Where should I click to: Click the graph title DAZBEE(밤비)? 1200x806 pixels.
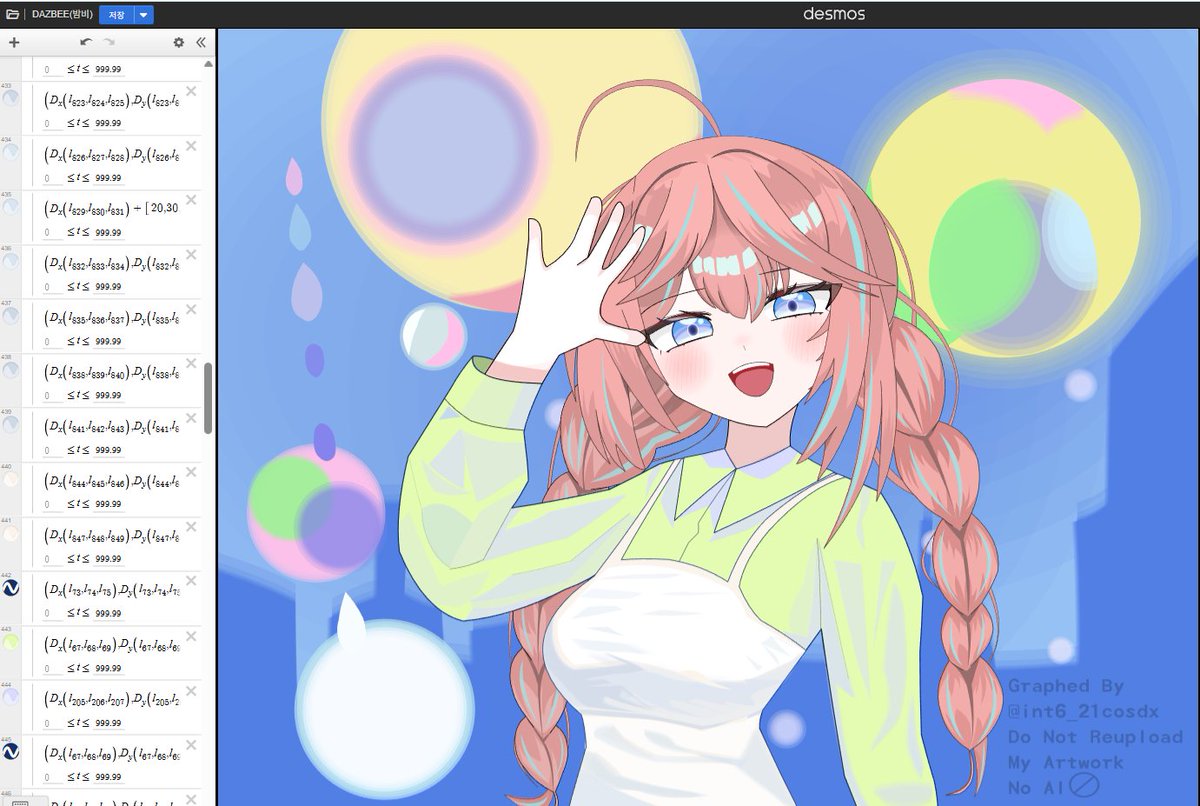click(63, 14)
